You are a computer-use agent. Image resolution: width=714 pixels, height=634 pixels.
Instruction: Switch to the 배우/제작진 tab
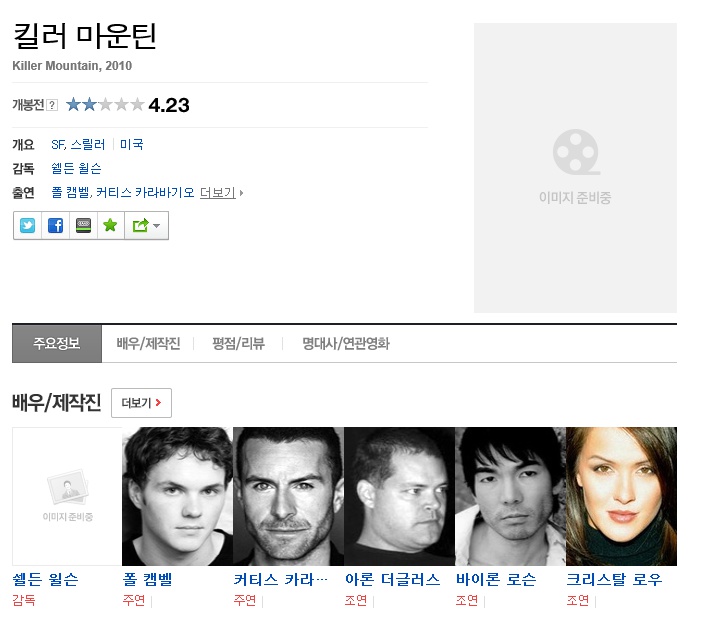pyautogui.click(x=148, y=344)
